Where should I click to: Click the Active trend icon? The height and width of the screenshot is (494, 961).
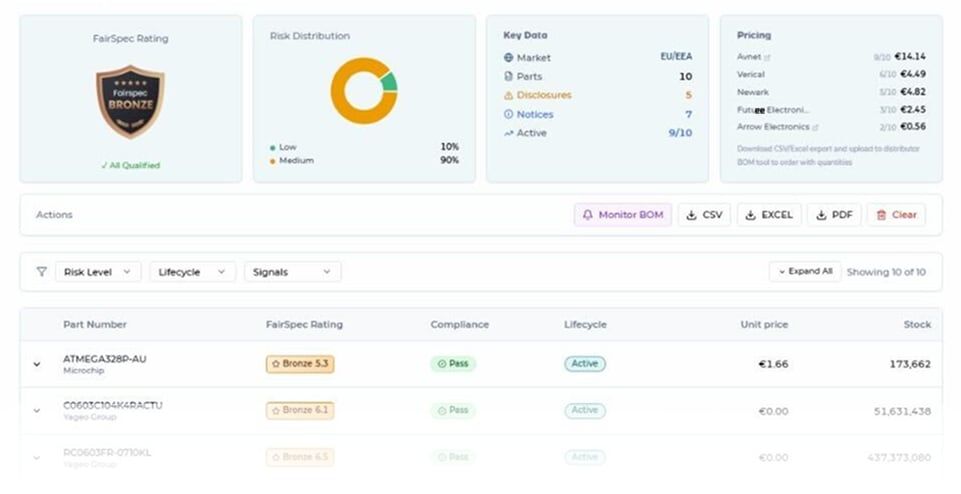tap(508, 133)
